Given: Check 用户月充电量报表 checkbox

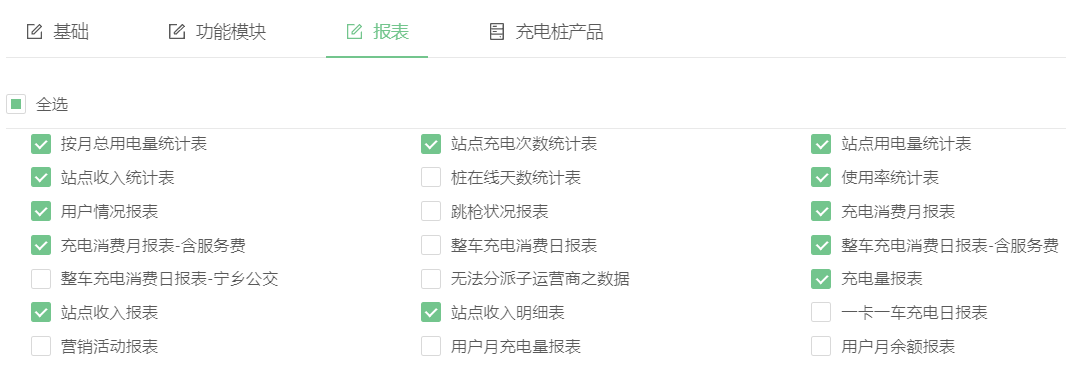Looking at the screenshot, I should click(x=431, y=347).
